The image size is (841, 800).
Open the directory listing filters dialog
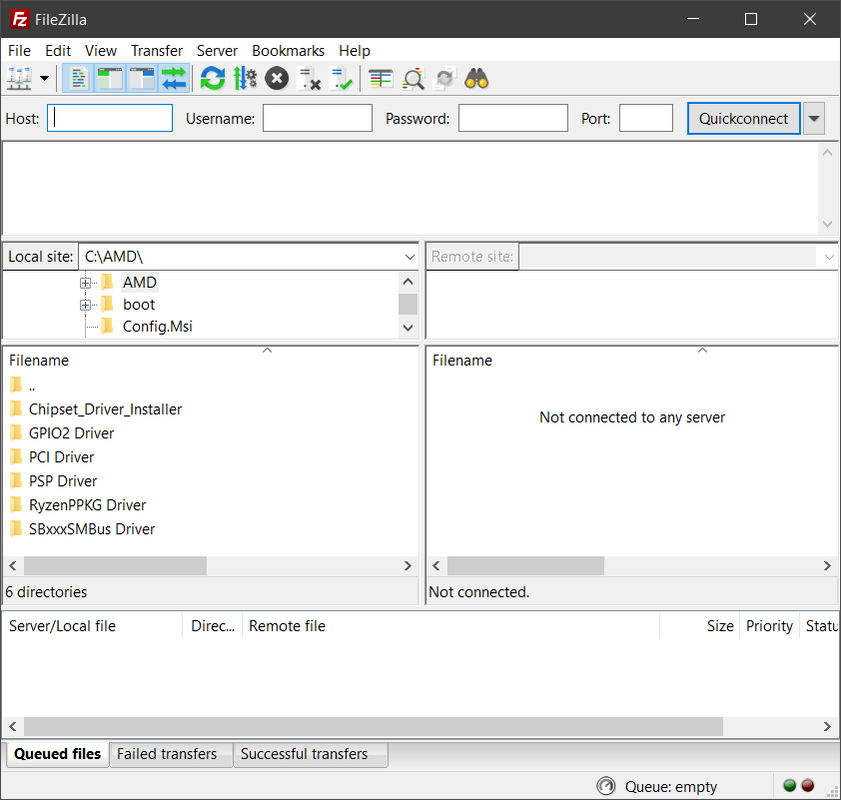(381, 79)
